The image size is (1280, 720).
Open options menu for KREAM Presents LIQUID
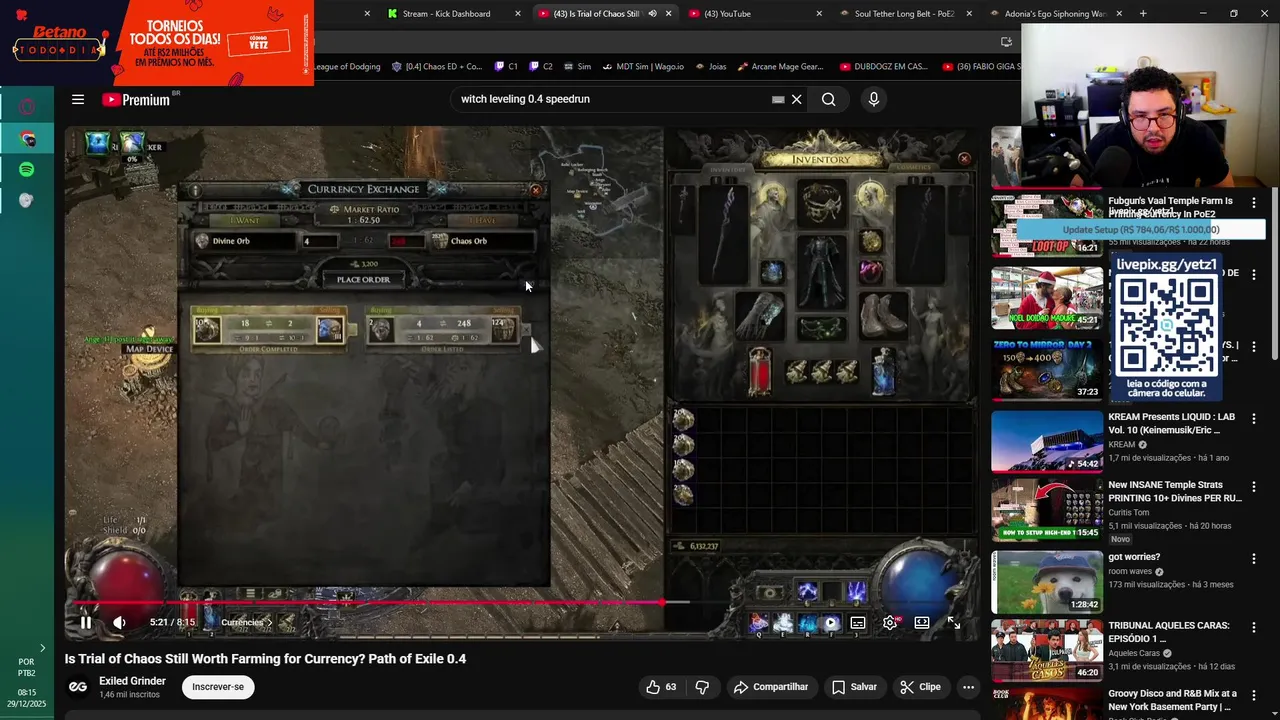pyautogui.click(x=1254, y=419)
